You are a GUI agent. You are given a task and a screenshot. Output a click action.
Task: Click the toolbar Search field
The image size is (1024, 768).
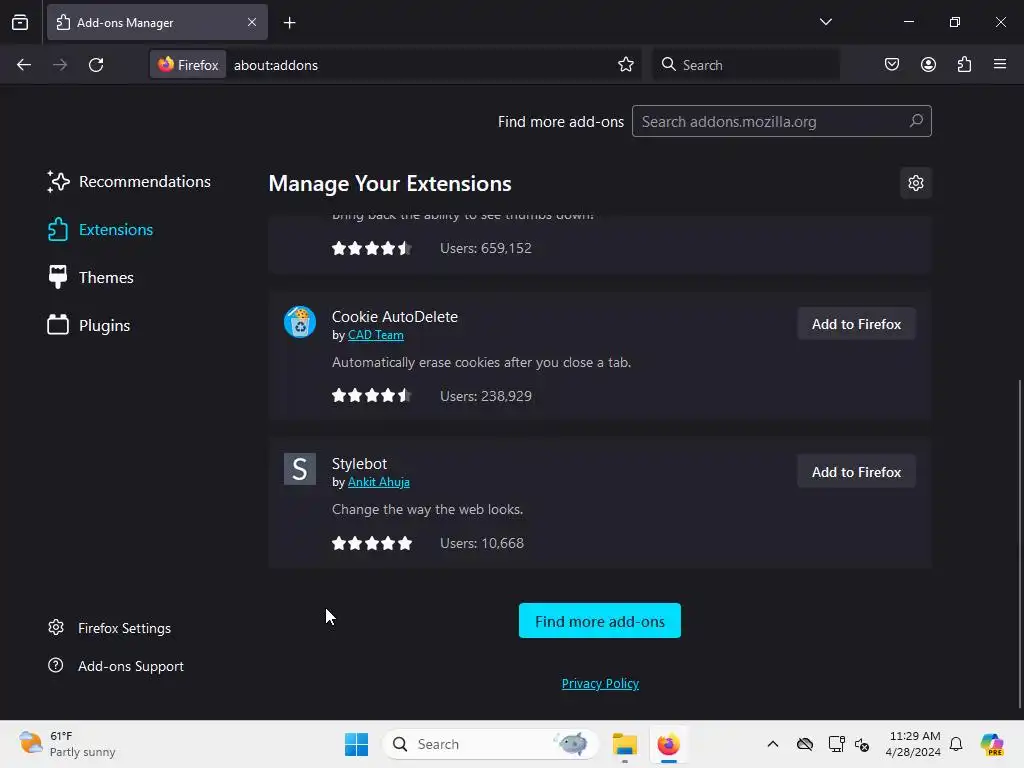[745, 65]
